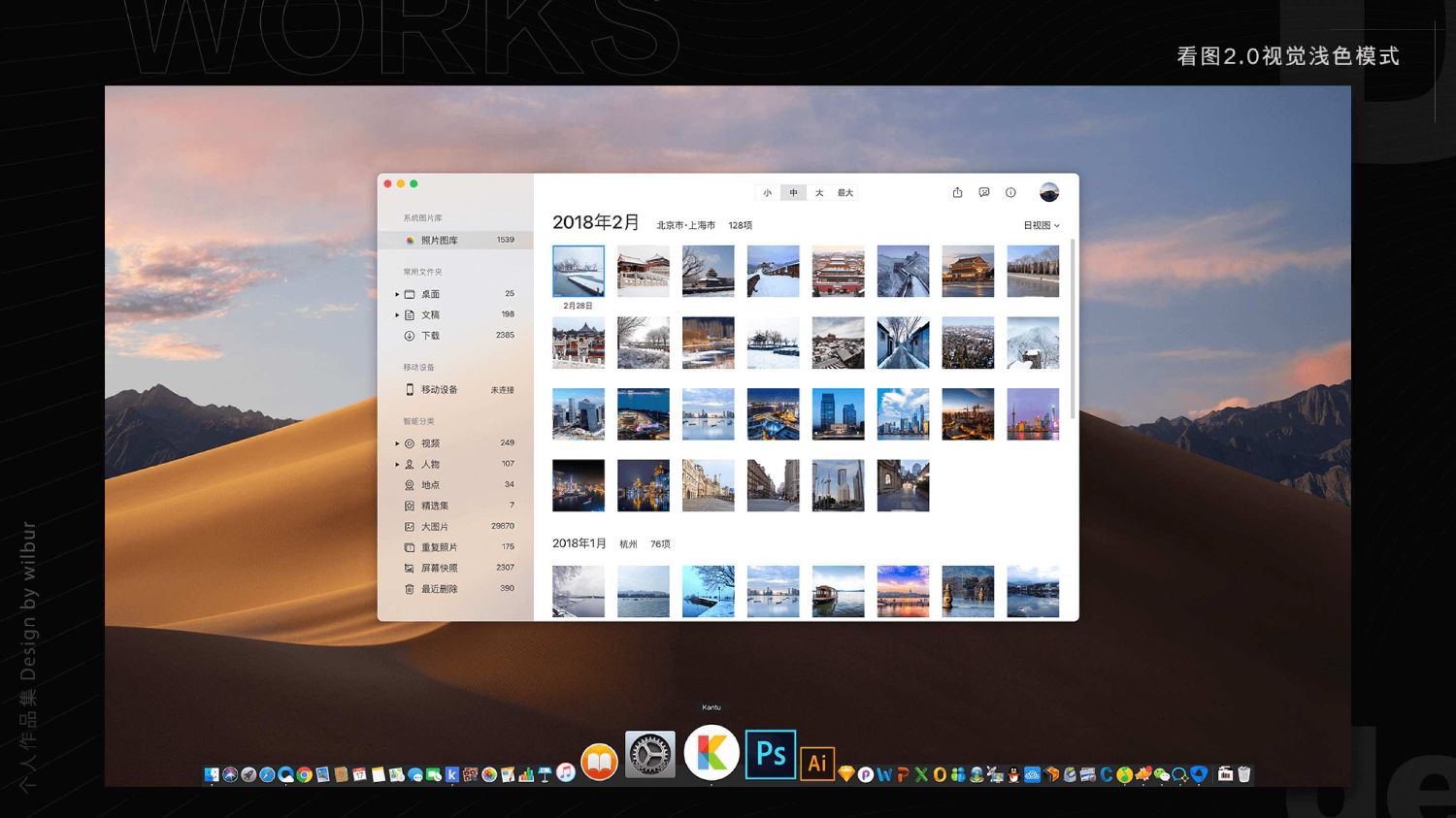Select the first photo thumbnail dated 2月28日

(579, 271)
